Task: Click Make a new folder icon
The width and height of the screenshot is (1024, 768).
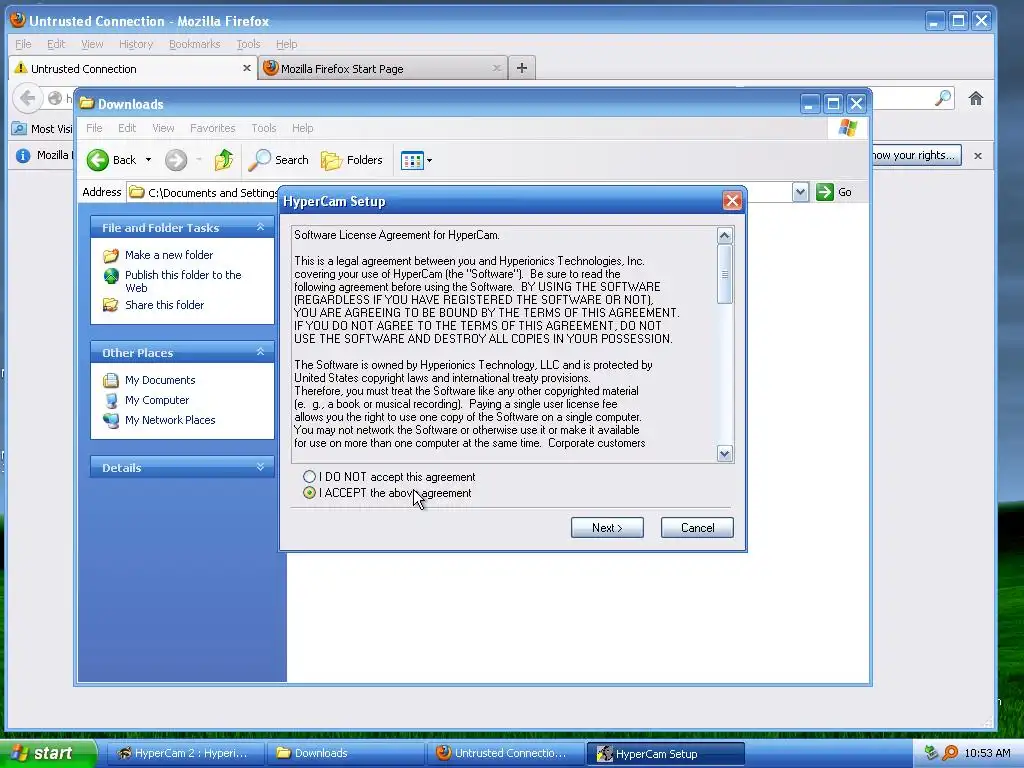Action: click(111, 255)
